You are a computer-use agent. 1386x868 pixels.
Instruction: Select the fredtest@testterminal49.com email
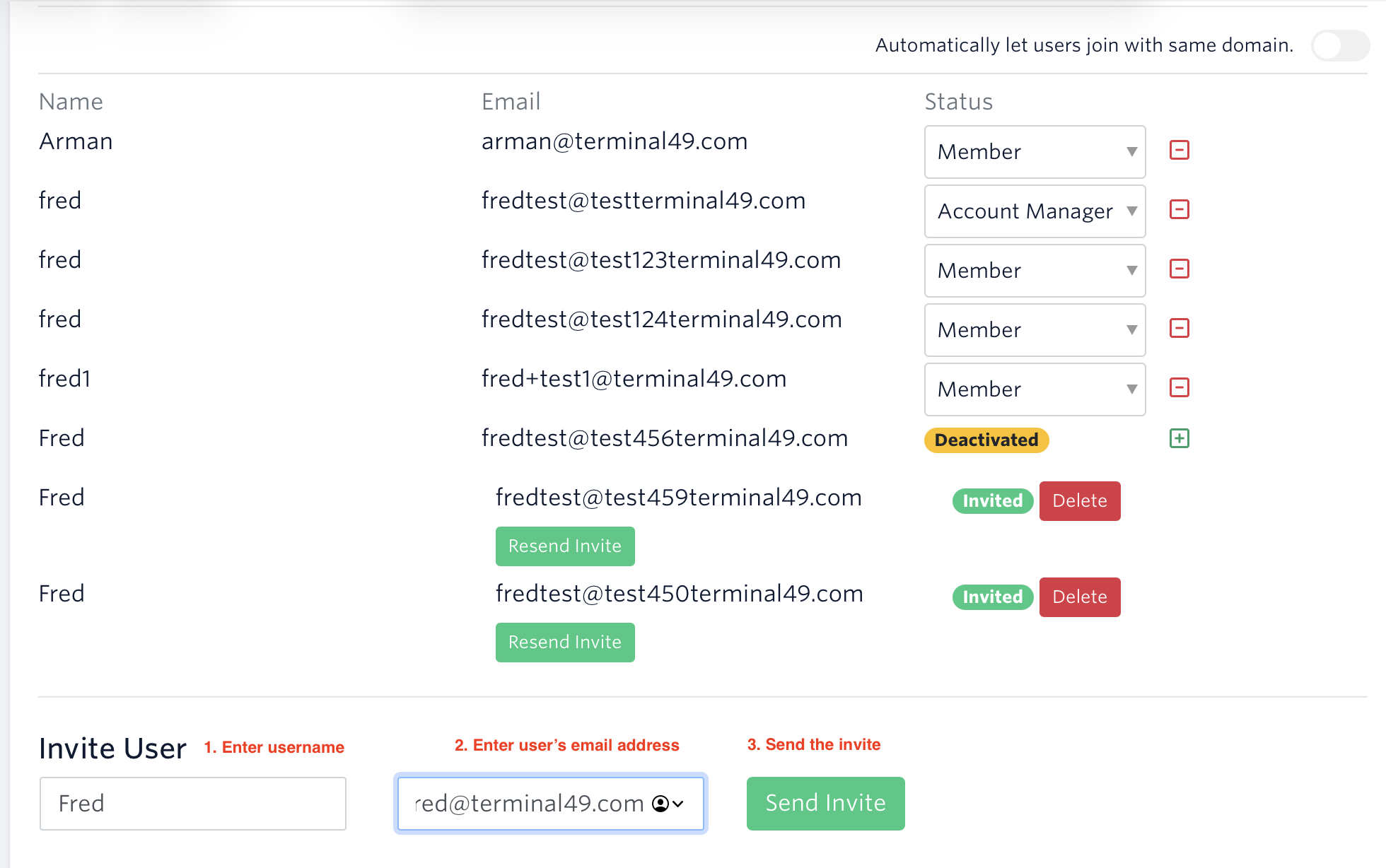tap(643, 201)
